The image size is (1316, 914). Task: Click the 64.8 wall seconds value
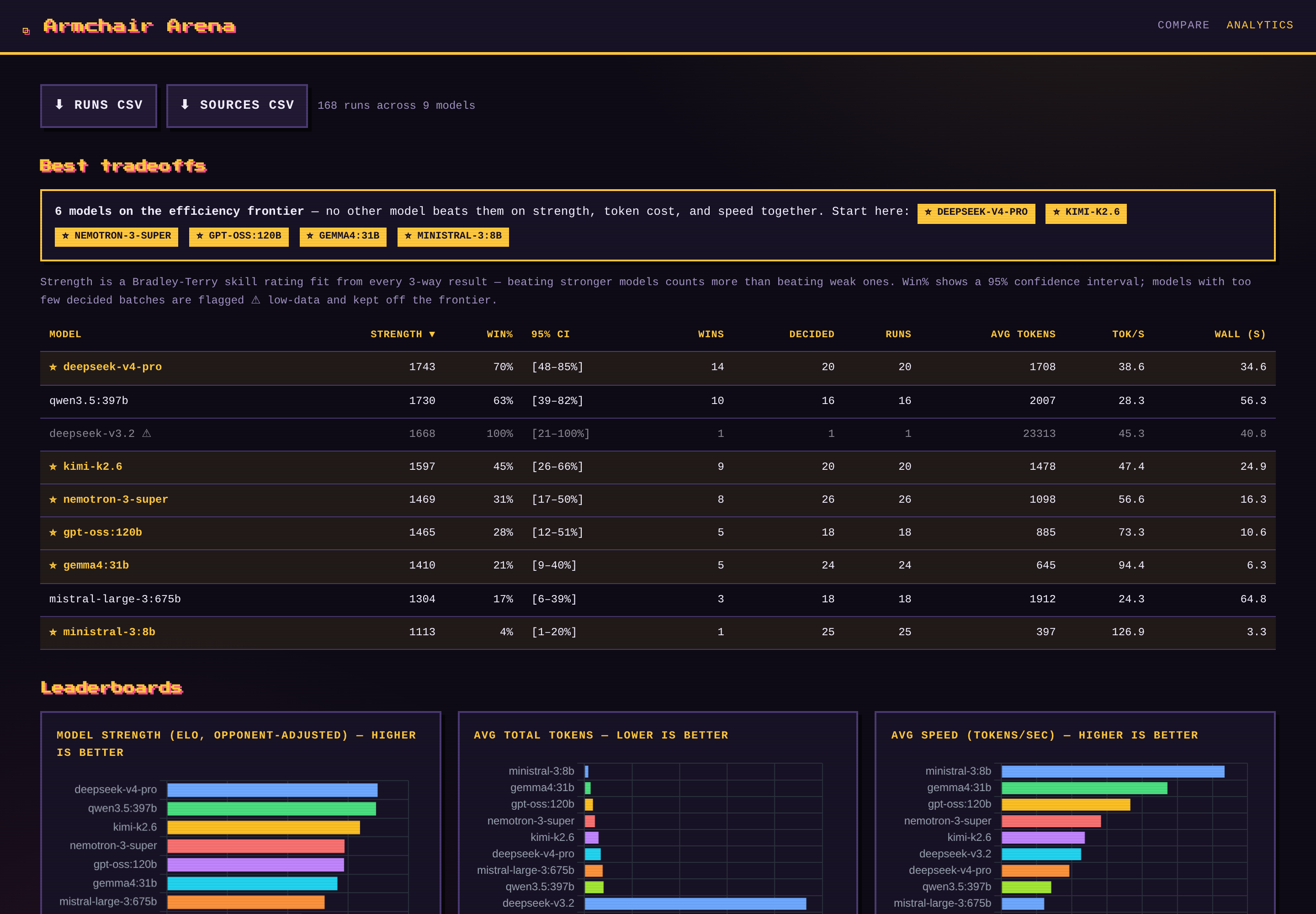(1253, 599)
